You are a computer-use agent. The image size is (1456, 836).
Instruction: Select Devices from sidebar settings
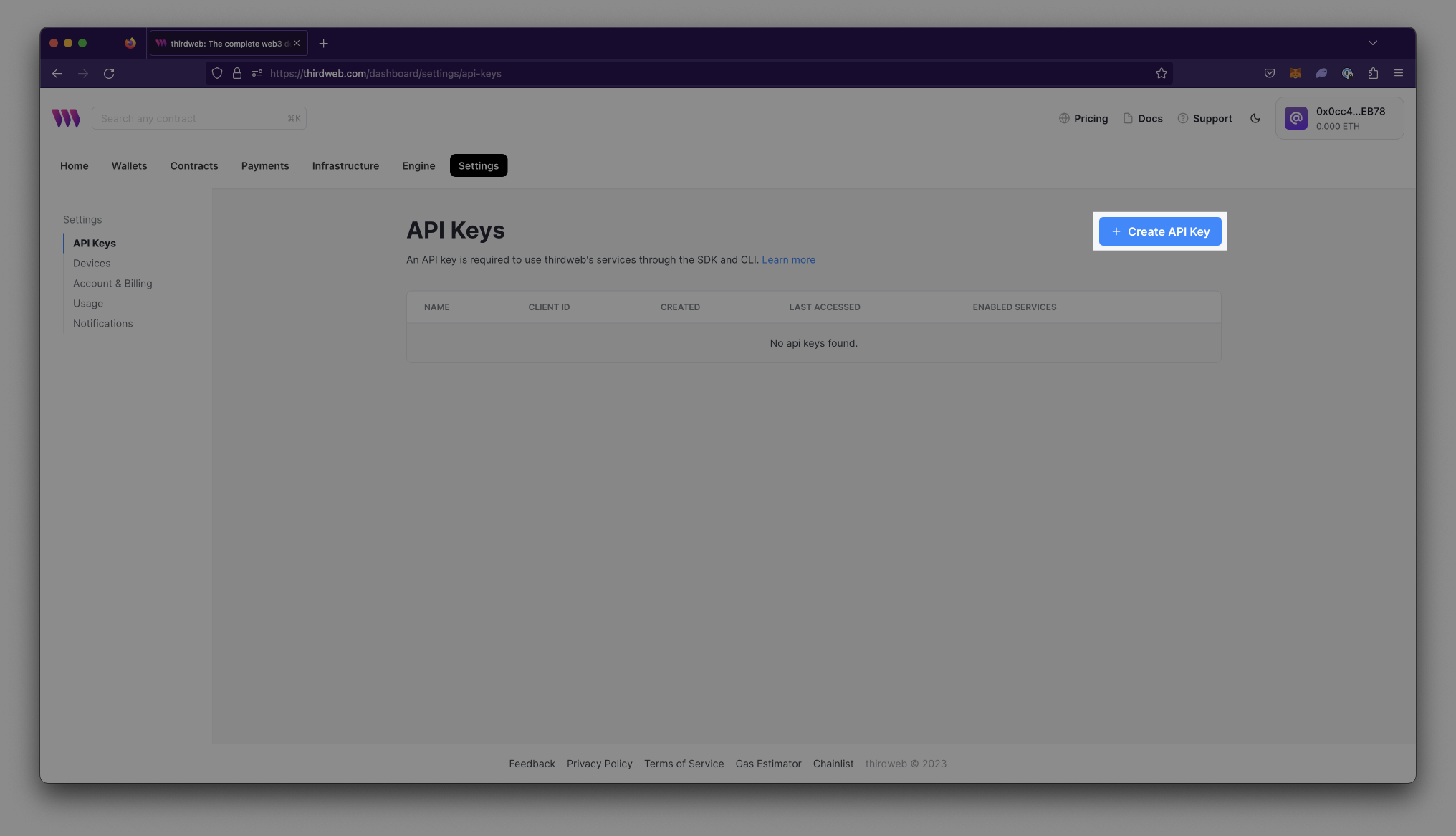click(91, 263)
